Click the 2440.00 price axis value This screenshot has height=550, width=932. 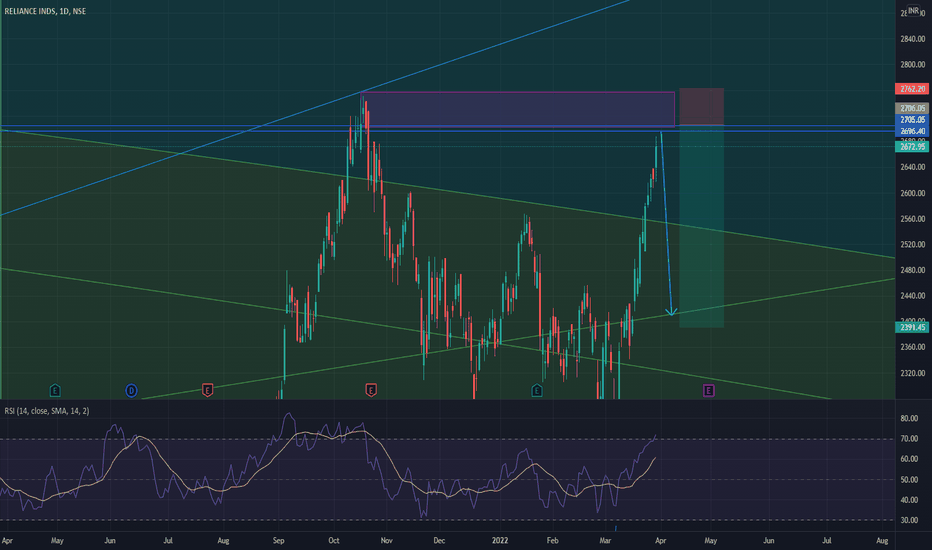point(912,296)
